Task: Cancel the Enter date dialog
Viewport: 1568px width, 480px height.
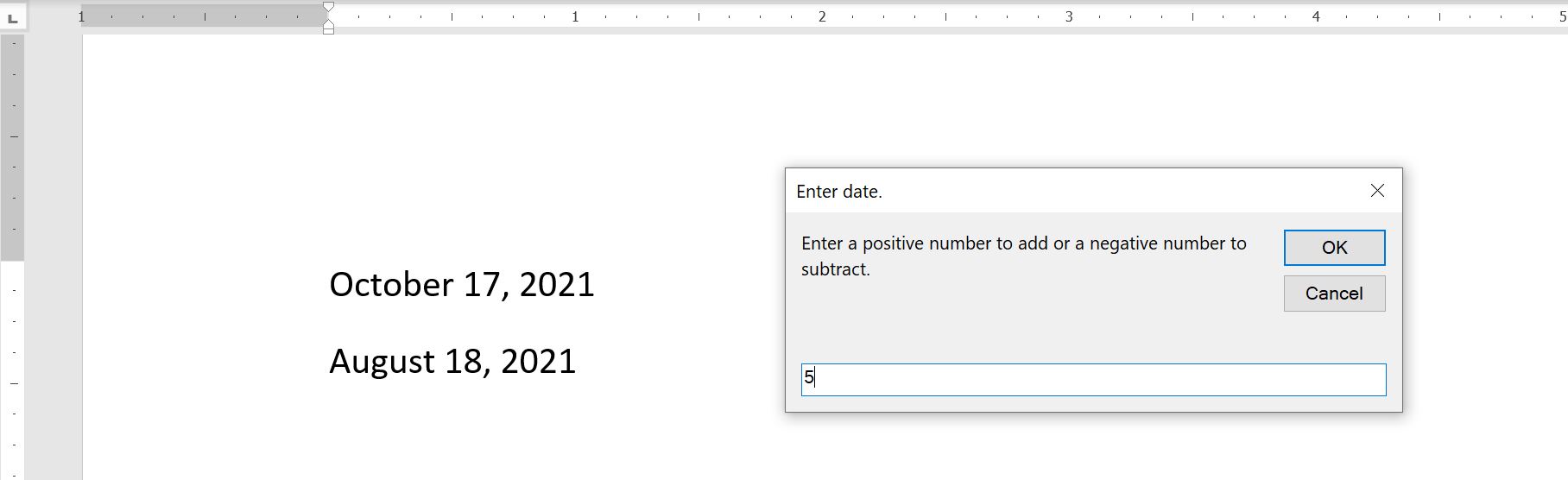Action: pos(1334,294)
